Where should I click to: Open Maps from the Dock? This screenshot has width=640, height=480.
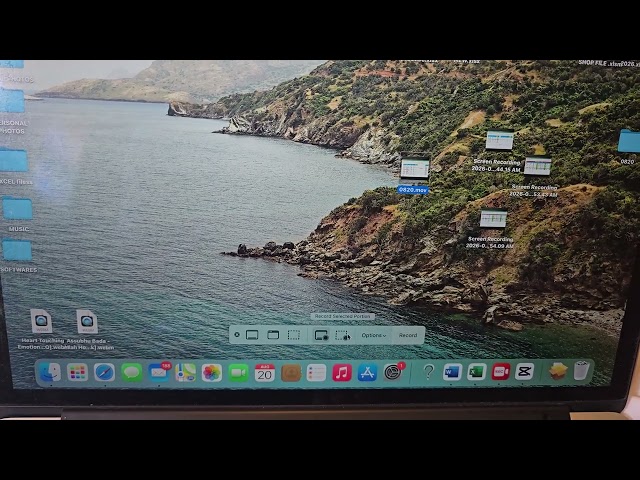point(185,373)
